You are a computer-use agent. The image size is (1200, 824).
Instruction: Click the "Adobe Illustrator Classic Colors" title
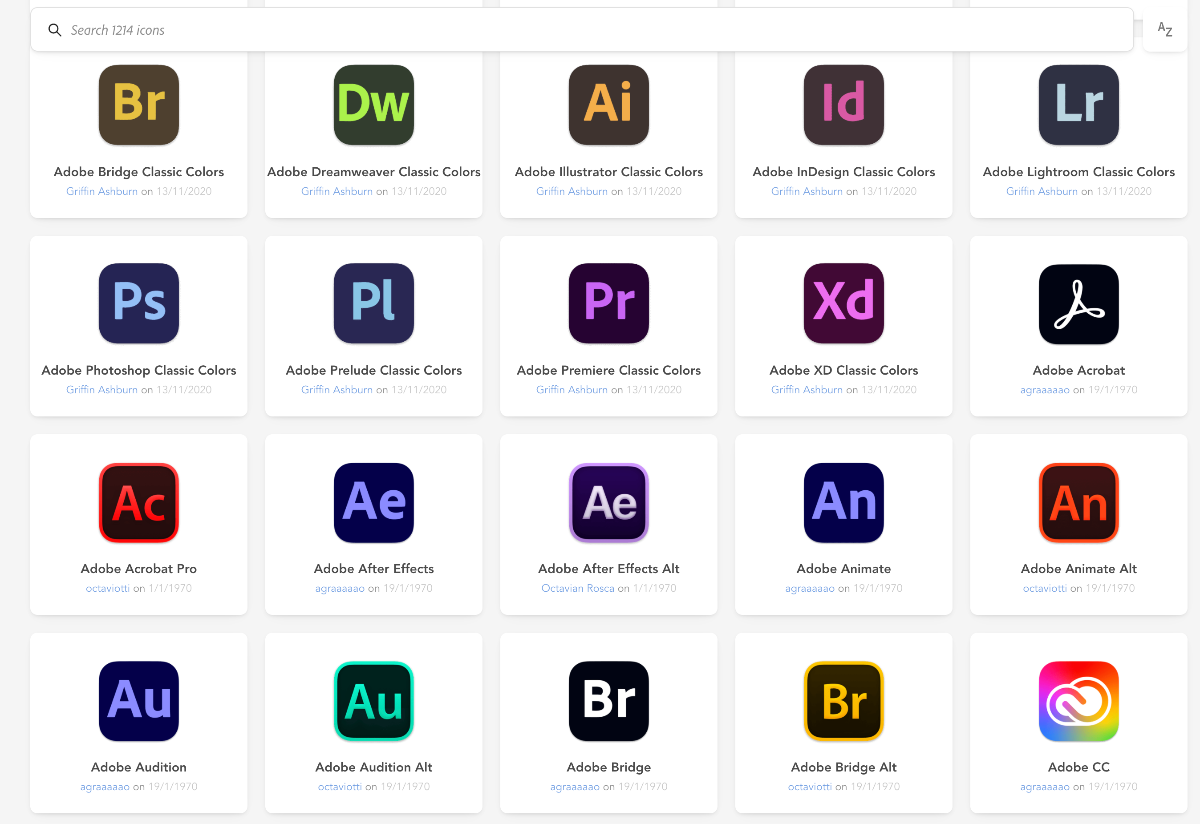609,172
